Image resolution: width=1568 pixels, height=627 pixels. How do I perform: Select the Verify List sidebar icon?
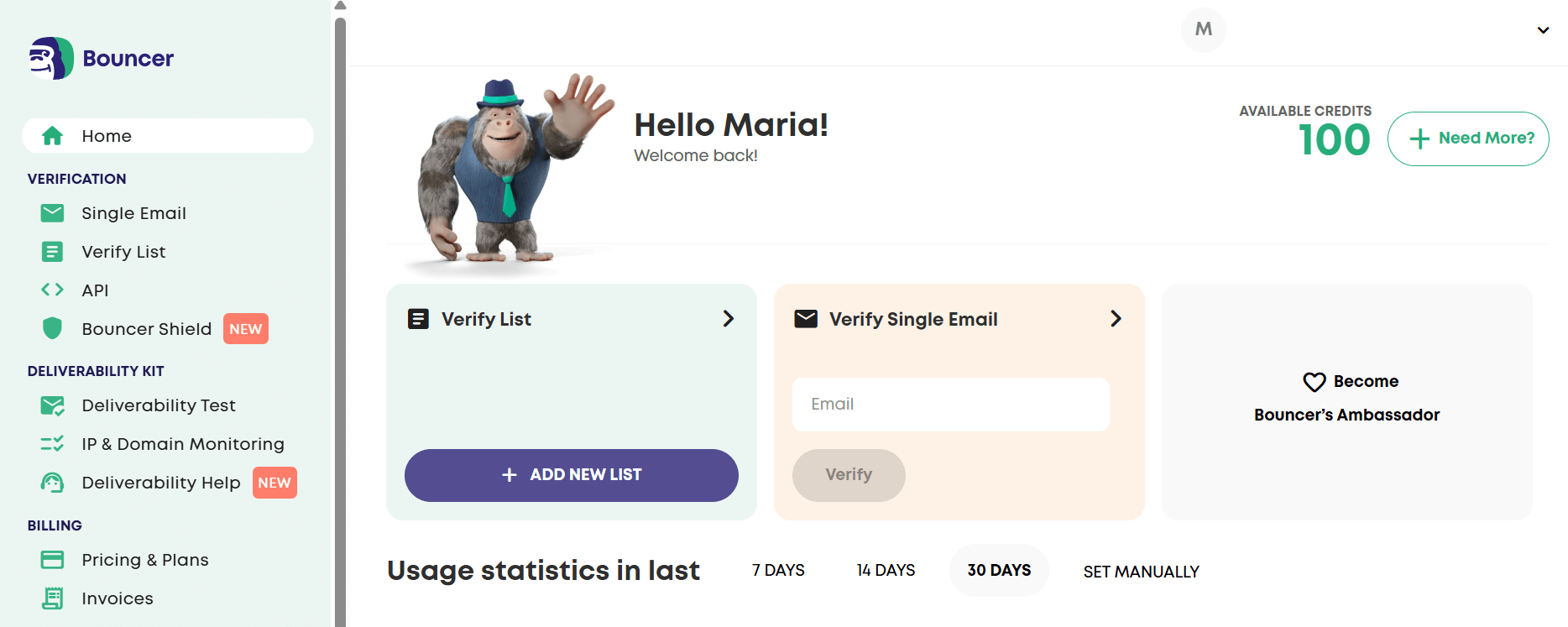[x=52, y=252]
